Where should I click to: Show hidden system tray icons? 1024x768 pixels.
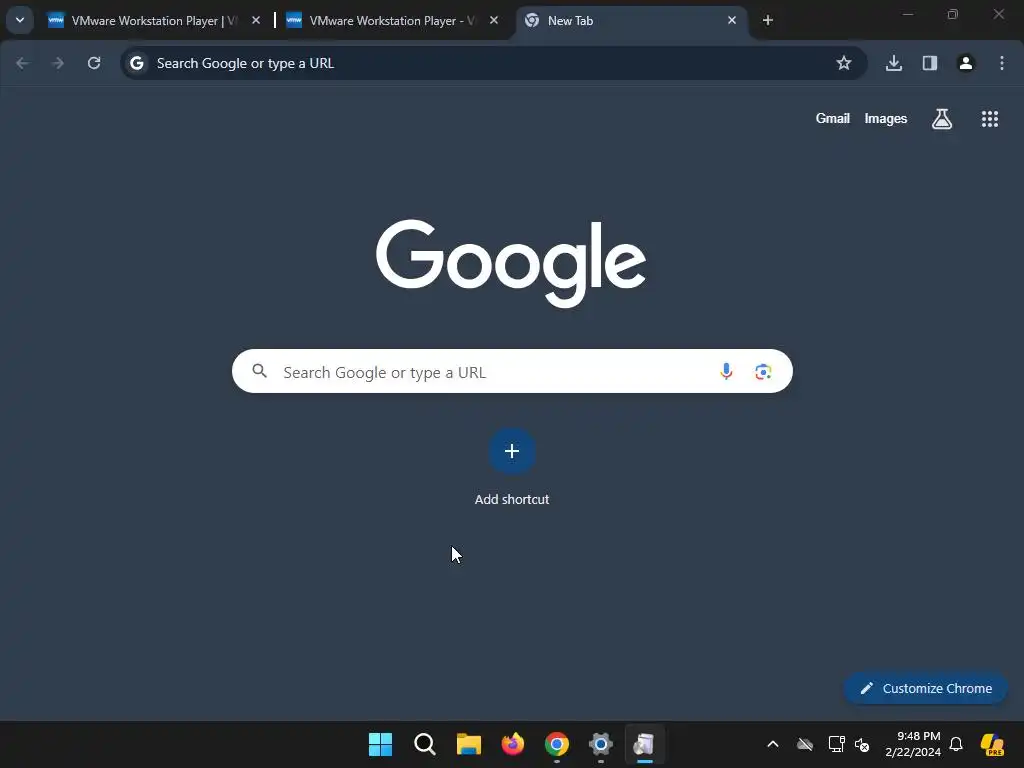[x=773, y=744]
